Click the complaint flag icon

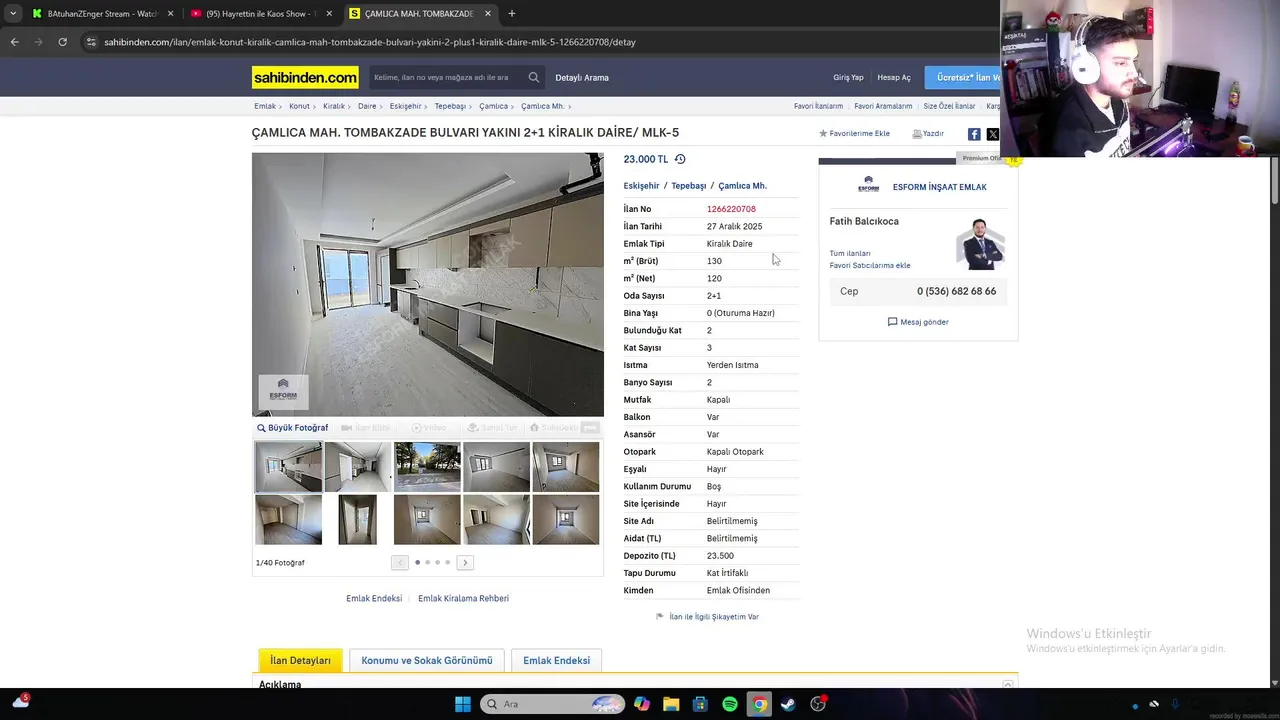659,617
